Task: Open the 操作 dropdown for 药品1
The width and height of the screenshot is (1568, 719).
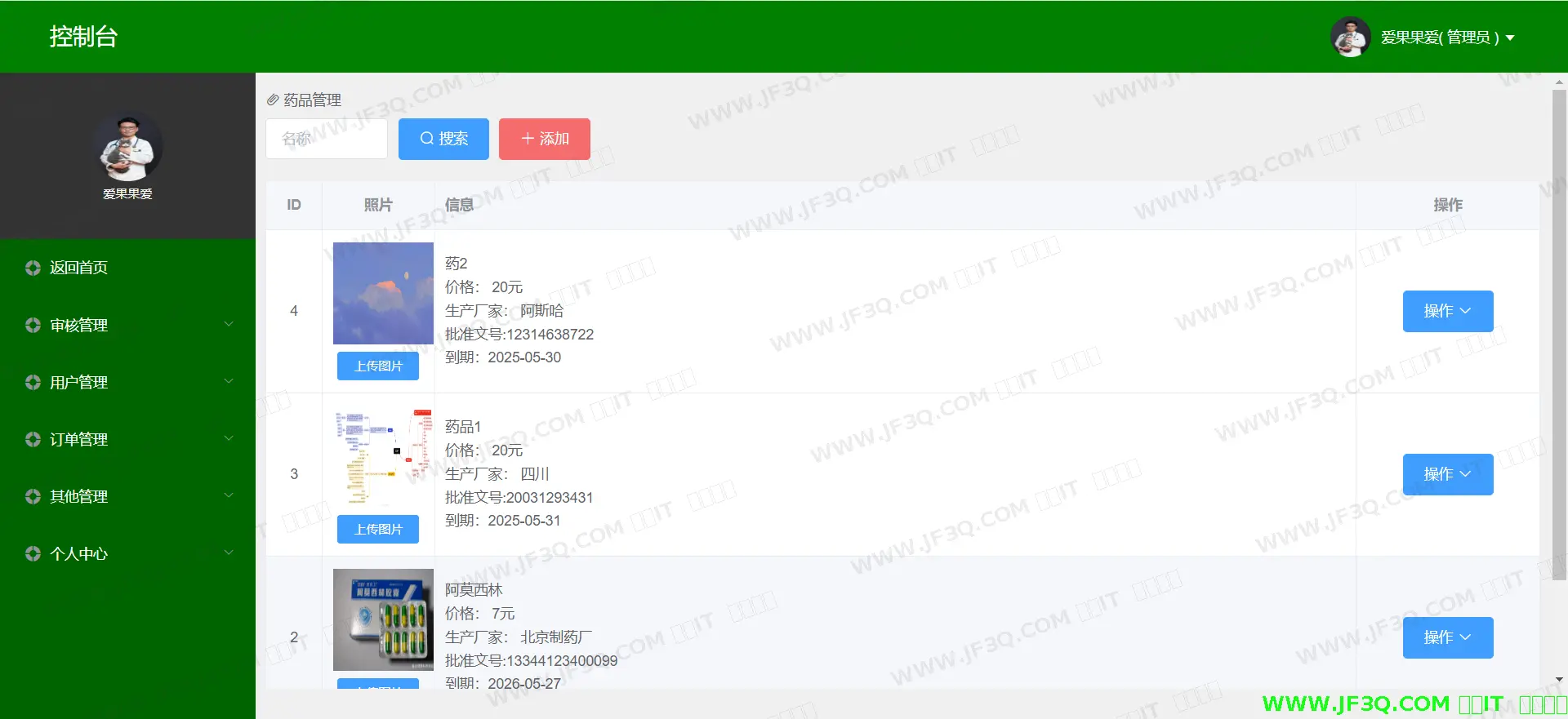Action: click(x=1447, y=474)
